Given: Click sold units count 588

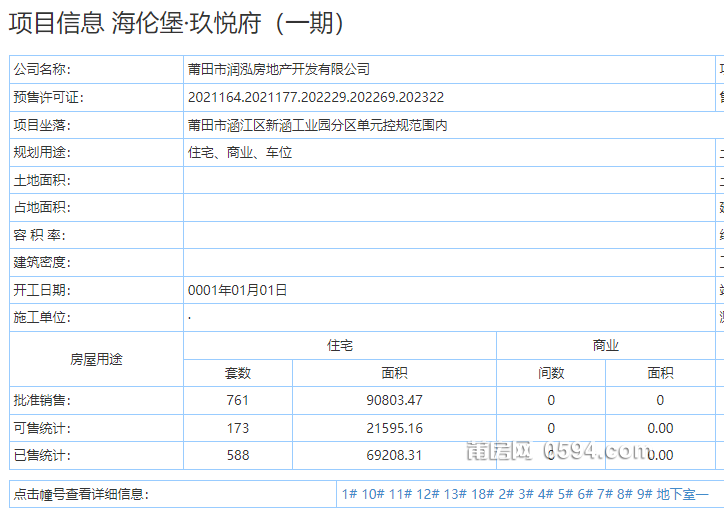Looking at the screenshot, I should click(x=238, y=455).
